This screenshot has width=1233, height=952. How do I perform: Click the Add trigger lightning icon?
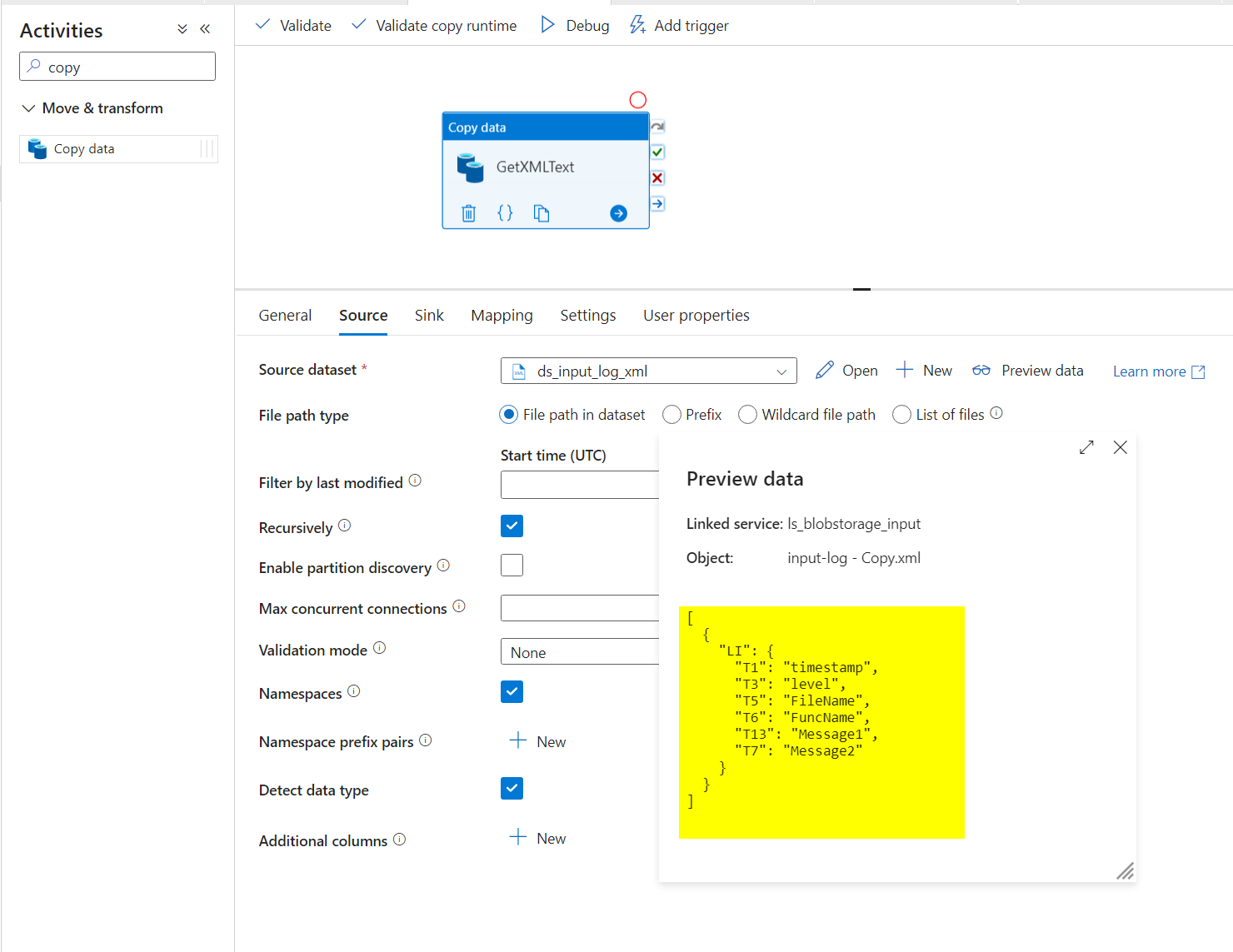coord(637,25)
